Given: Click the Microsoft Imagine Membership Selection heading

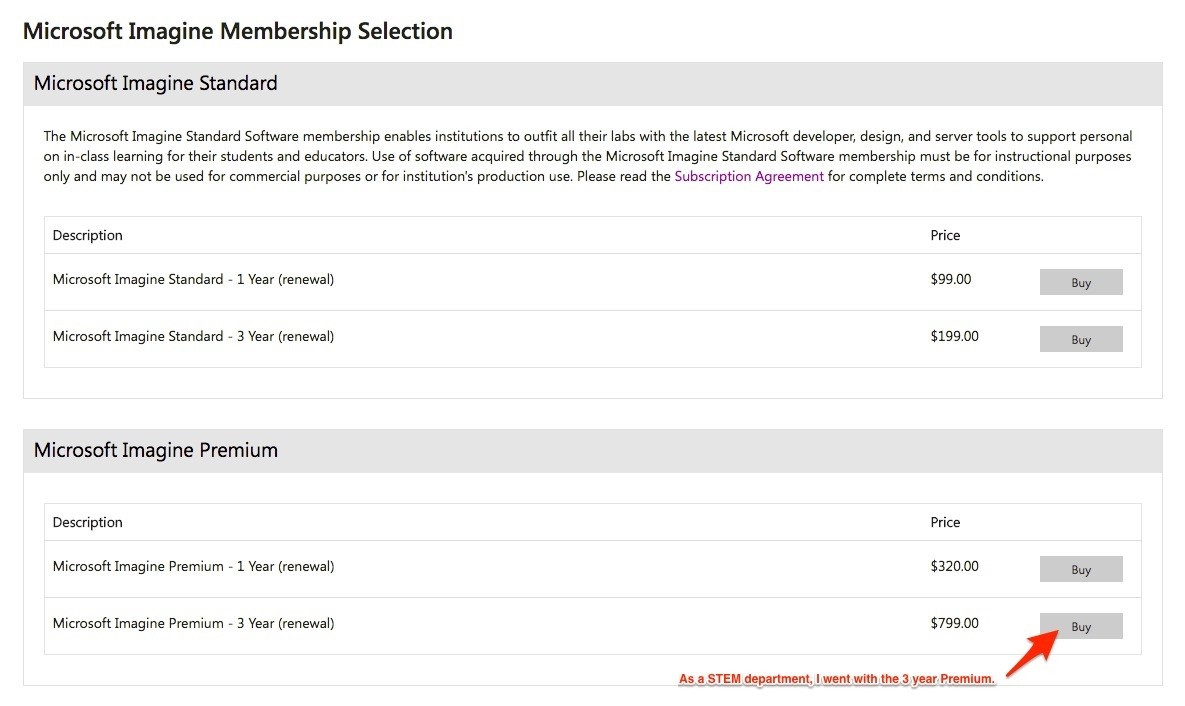Looking at the screenshot, I should pos(238,32).
